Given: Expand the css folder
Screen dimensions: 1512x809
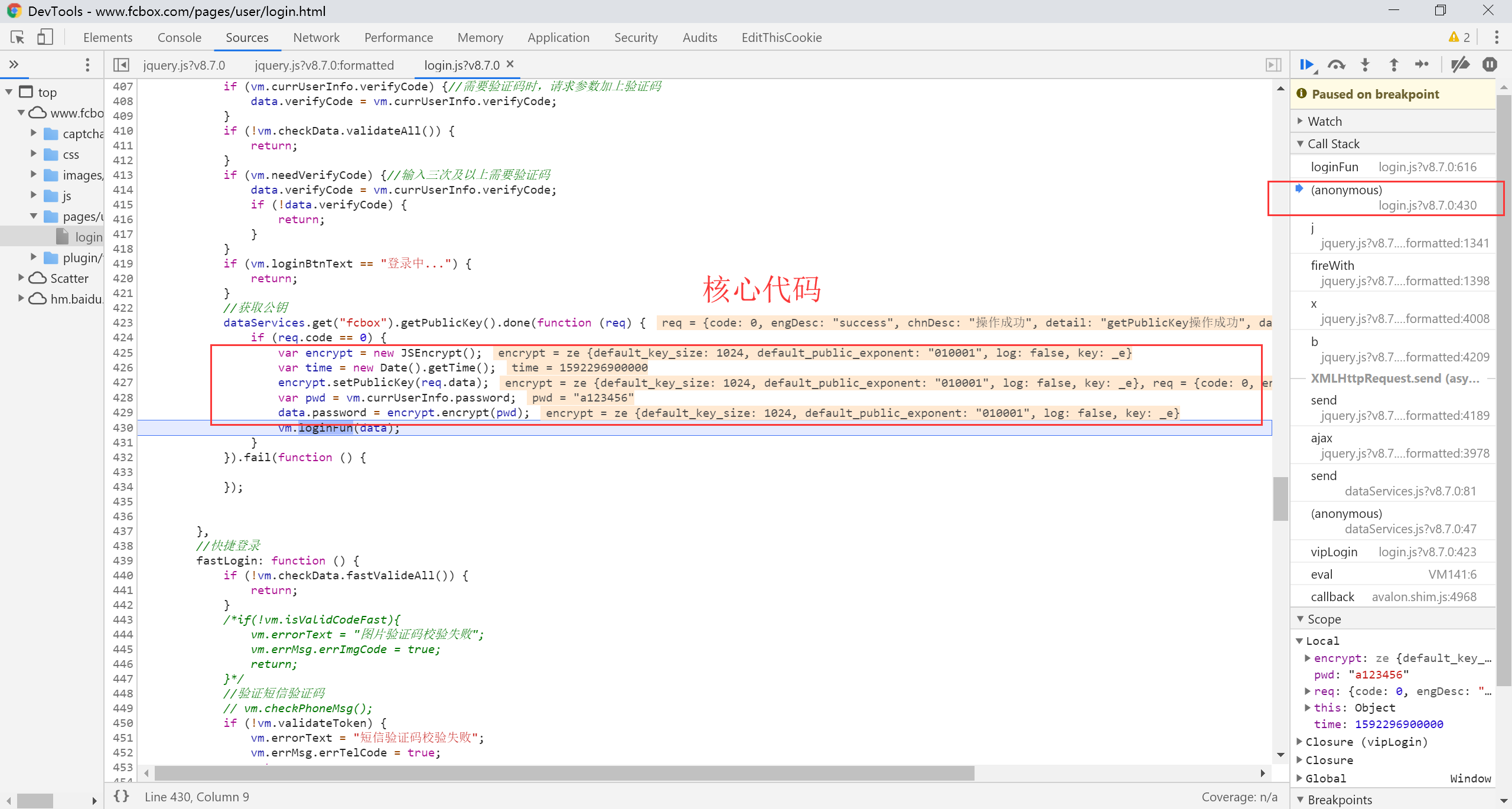Looking at the screenshot, I should point(34,154).
